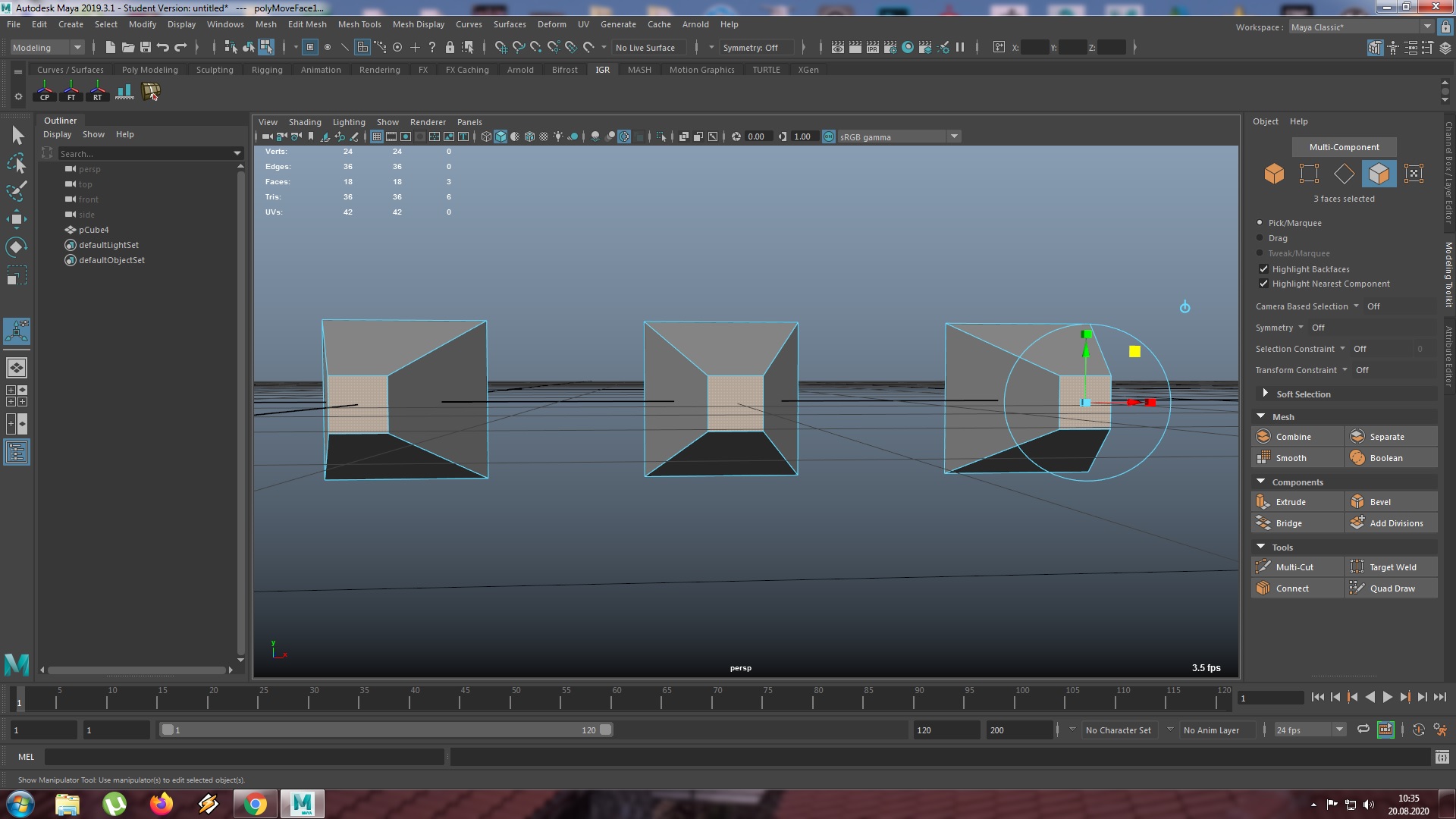Click the Extrude button
This screenshot has width=1456, height=819.
pos(1291,502)
